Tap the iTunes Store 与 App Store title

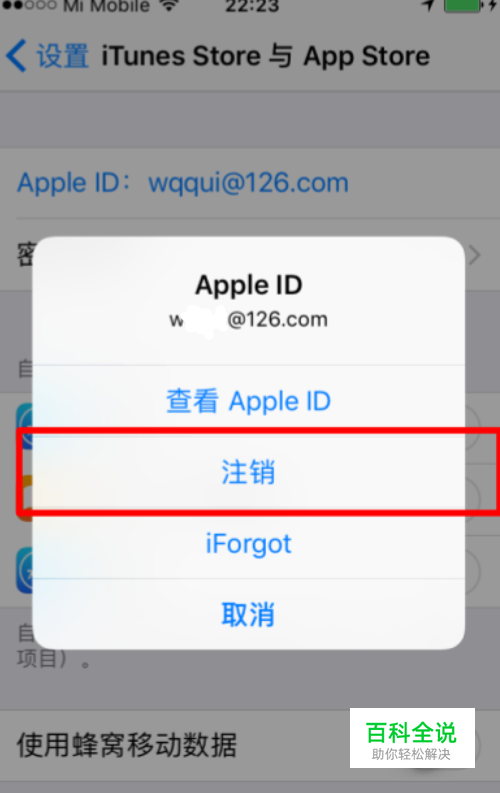pos(265,56)
